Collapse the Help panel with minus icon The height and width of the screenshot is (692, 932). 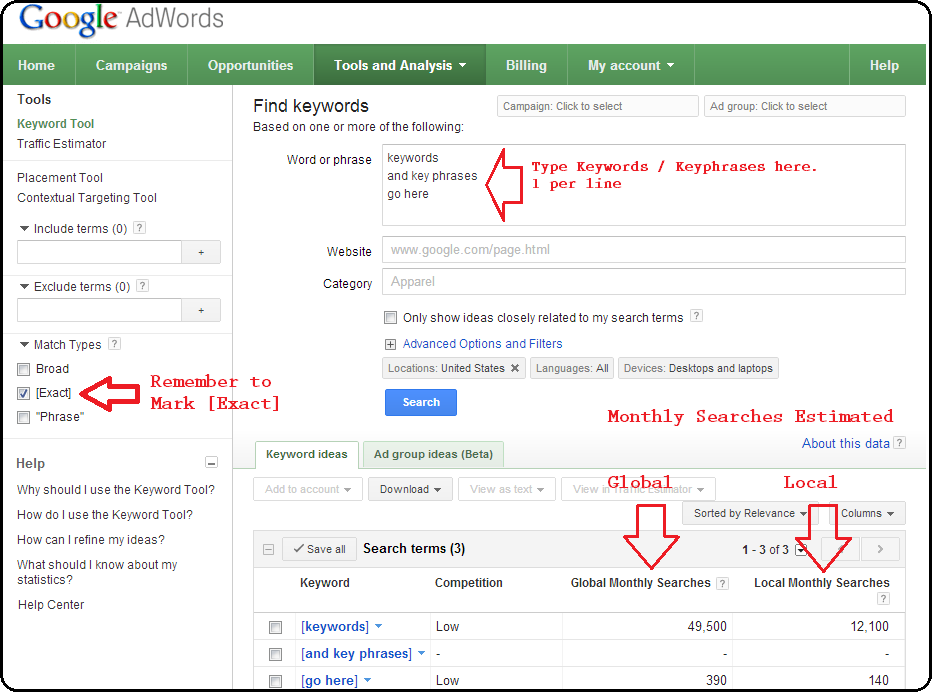pos(211,463)
